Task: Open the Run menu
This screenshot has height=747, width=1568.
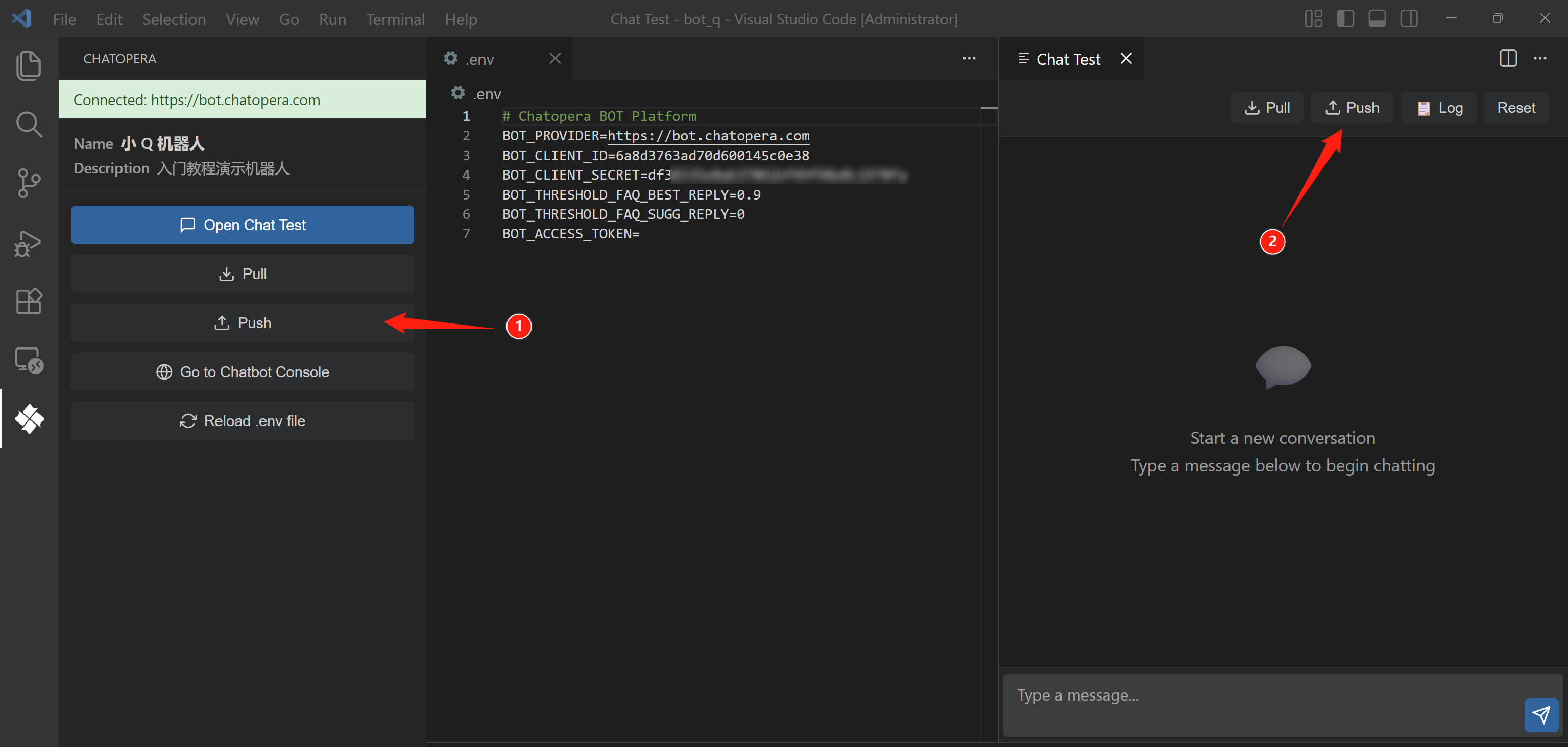Action: 332,19
